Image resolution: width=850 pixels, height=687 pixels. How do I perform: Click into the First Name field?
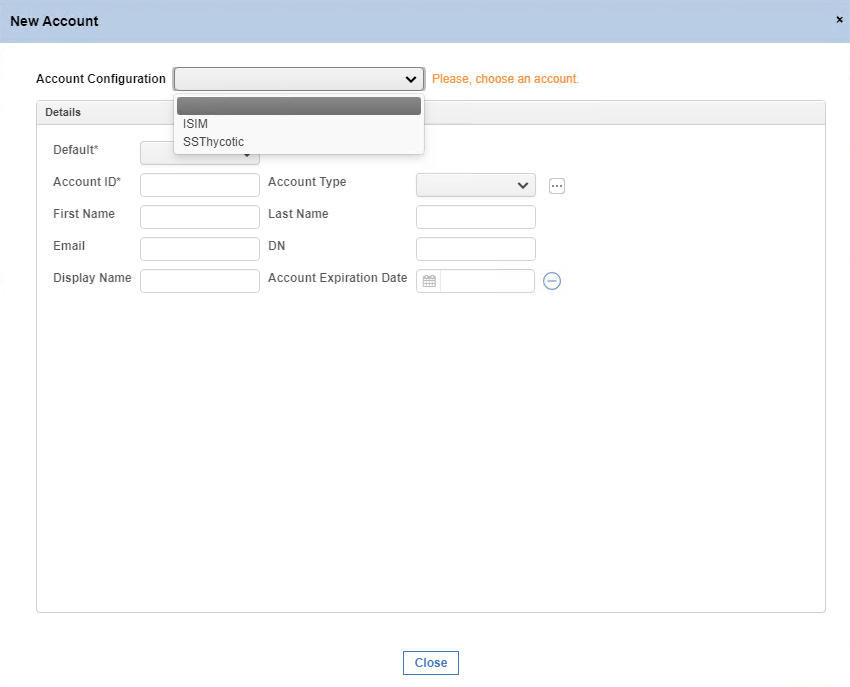click(x=199, y=217)
